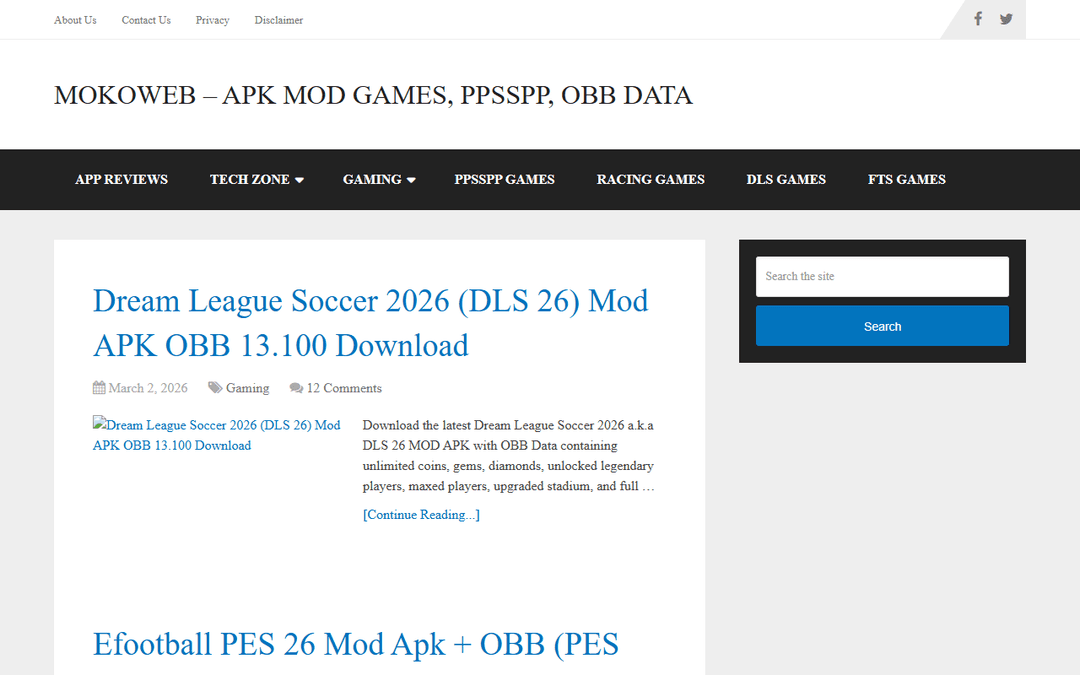View the 12 Comments link
1080x675 pixels.
pyautogui.click(x=344, y=388)
